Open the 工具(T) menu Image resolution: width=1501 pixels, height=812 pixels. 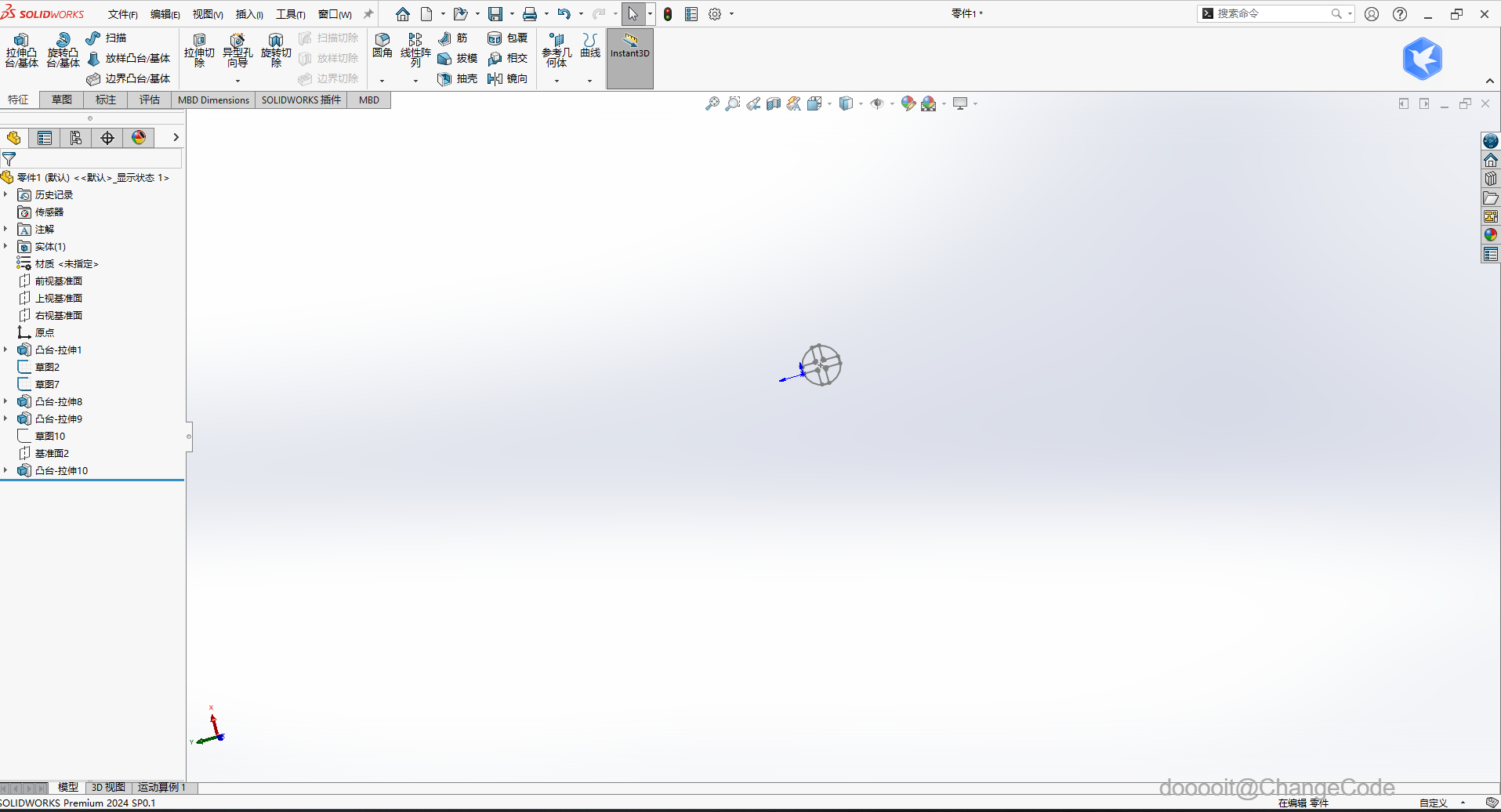(x=290, y=14)
